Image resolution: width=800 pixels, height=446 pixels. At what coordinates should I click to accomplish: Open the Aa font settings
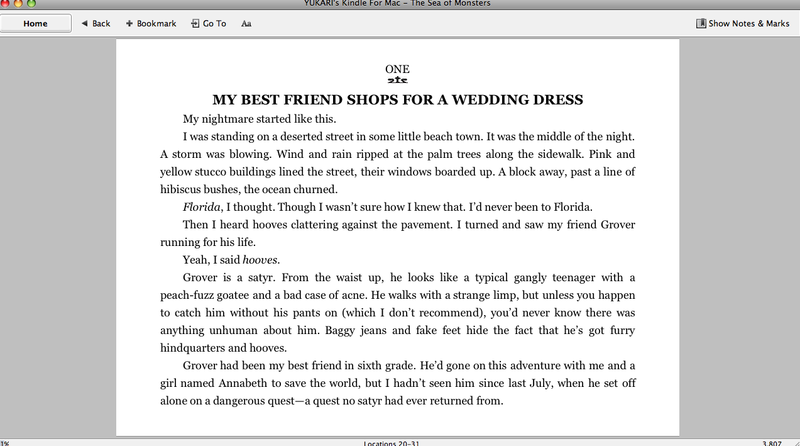coord(246,23)
